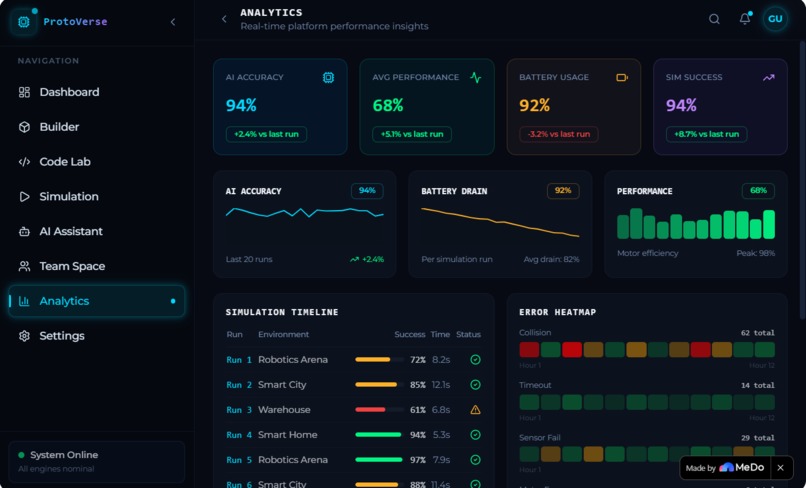Click Run 3 warning triangle status icon
This screenshot has height=488, width=806.
coord(475,410)
